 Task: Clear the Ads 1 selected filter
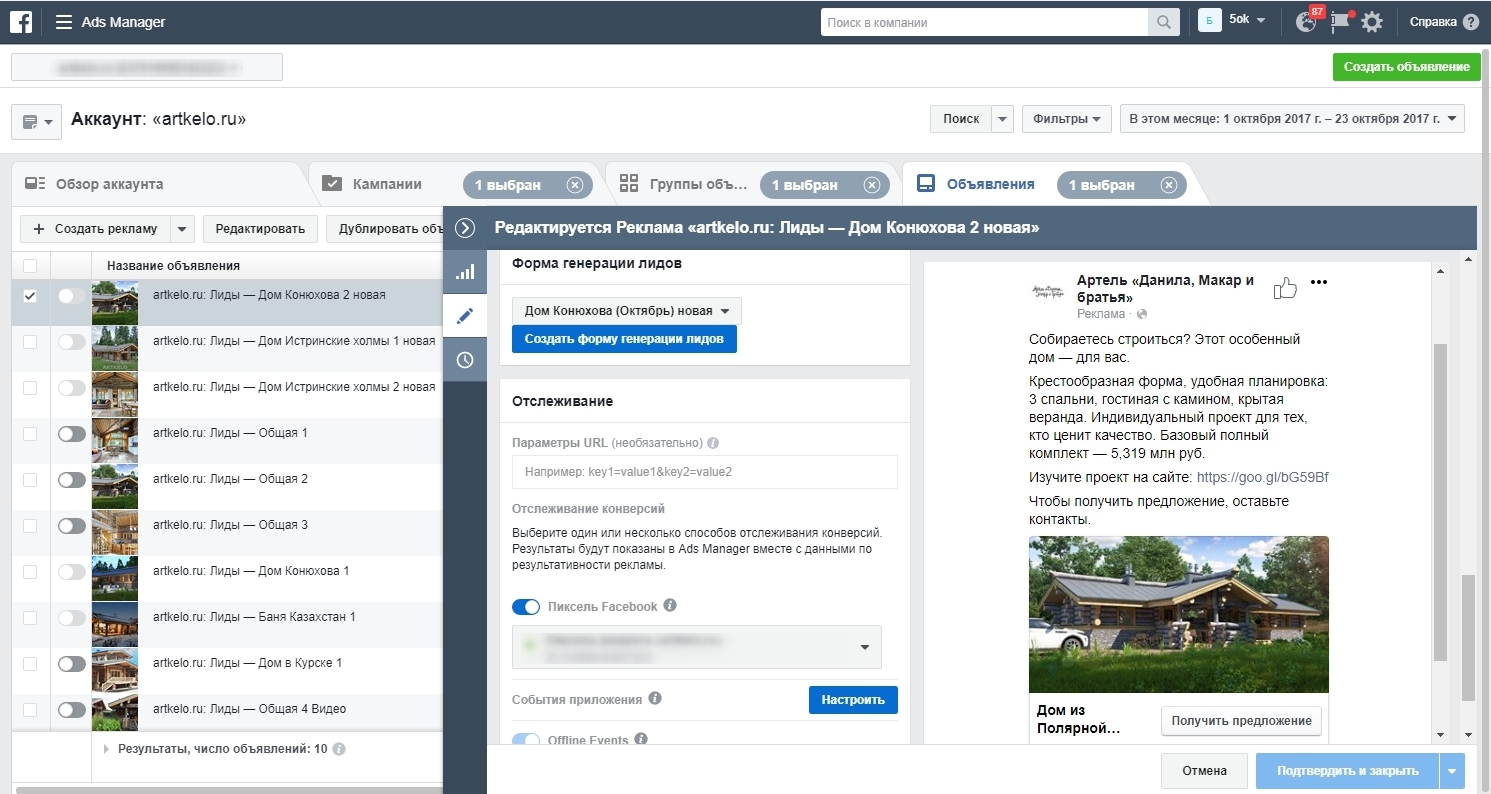pyautogui.click(x=1168, y=185)
